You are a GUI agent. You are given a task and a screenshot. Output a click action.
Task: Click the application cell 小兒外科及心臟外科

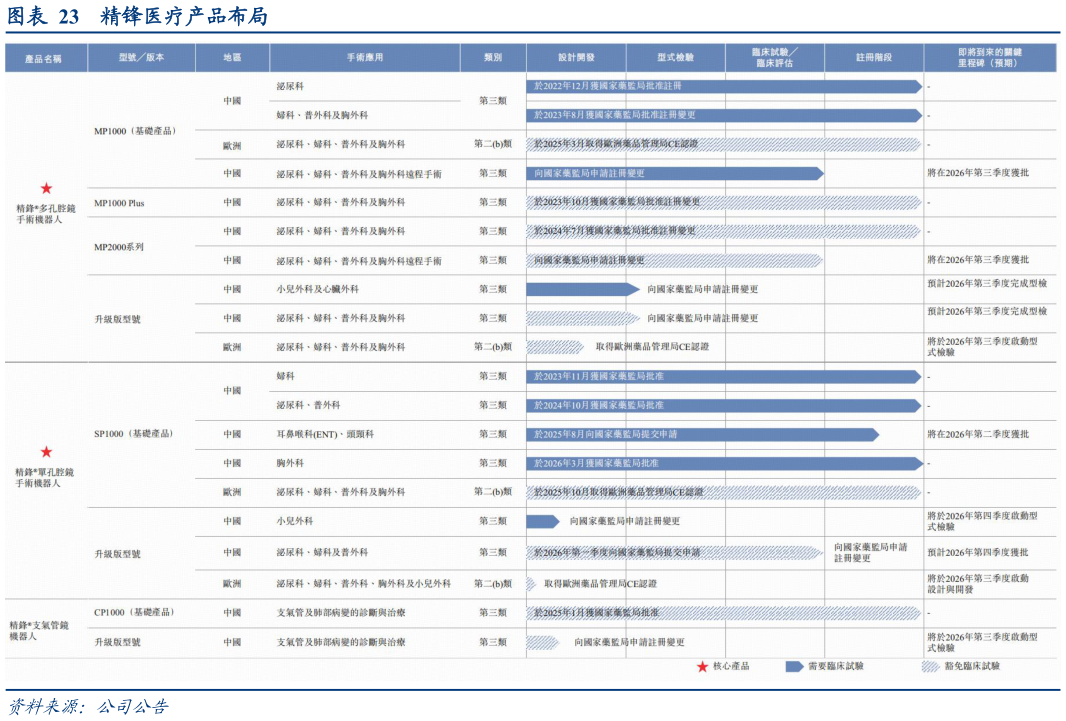point(317,289)
